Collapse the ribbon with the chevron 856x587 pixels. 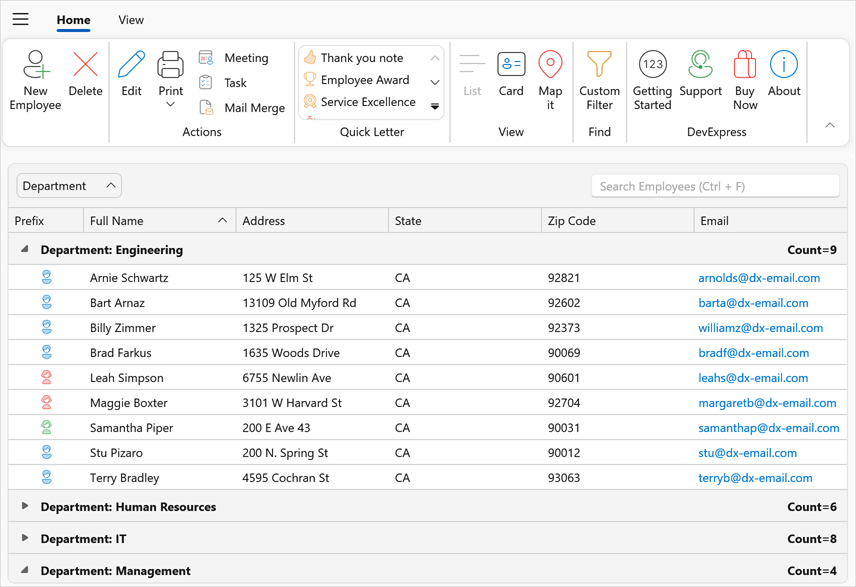coord(830,126)
